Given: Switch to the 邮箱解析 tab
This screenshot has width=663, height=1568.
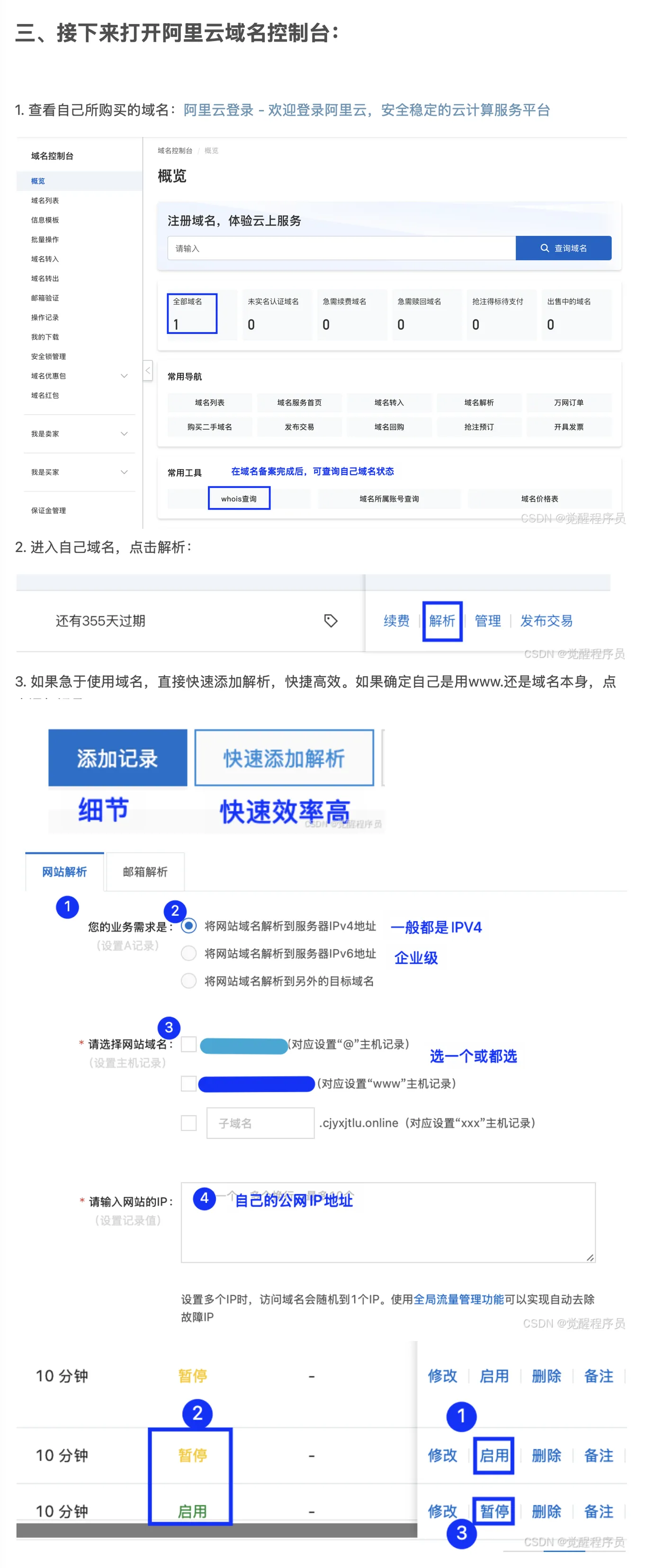Looking at the screenshot, I should click(x=145, y=871).
